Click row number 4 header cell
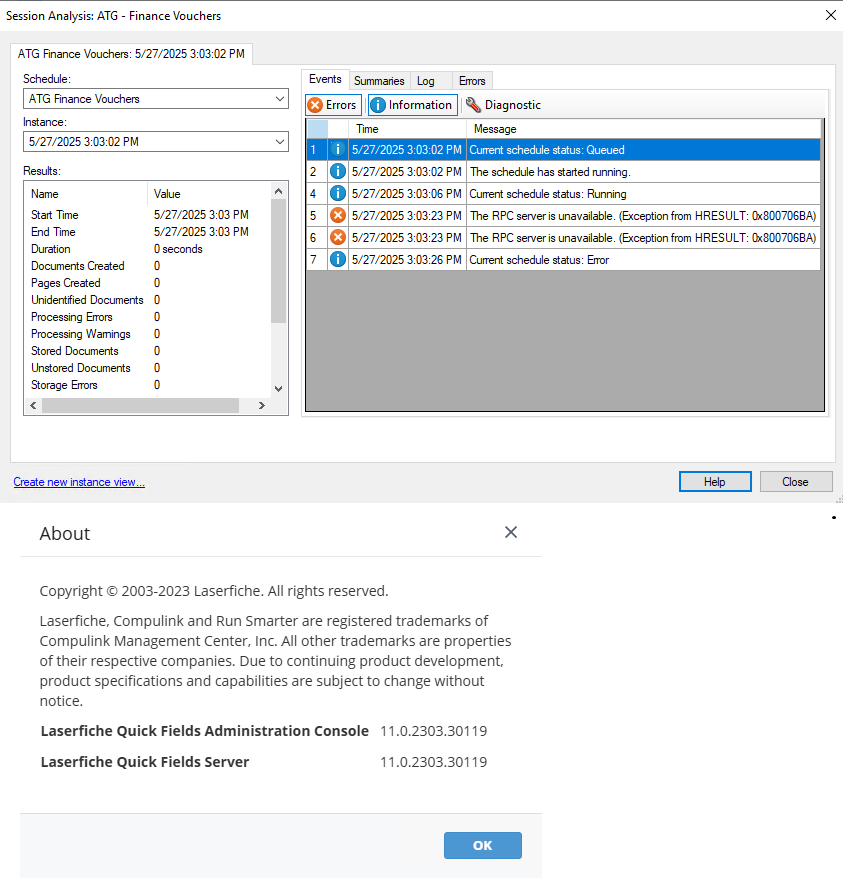Image resolution: width=844 pixels, height=880 pixels. point(317,194)
